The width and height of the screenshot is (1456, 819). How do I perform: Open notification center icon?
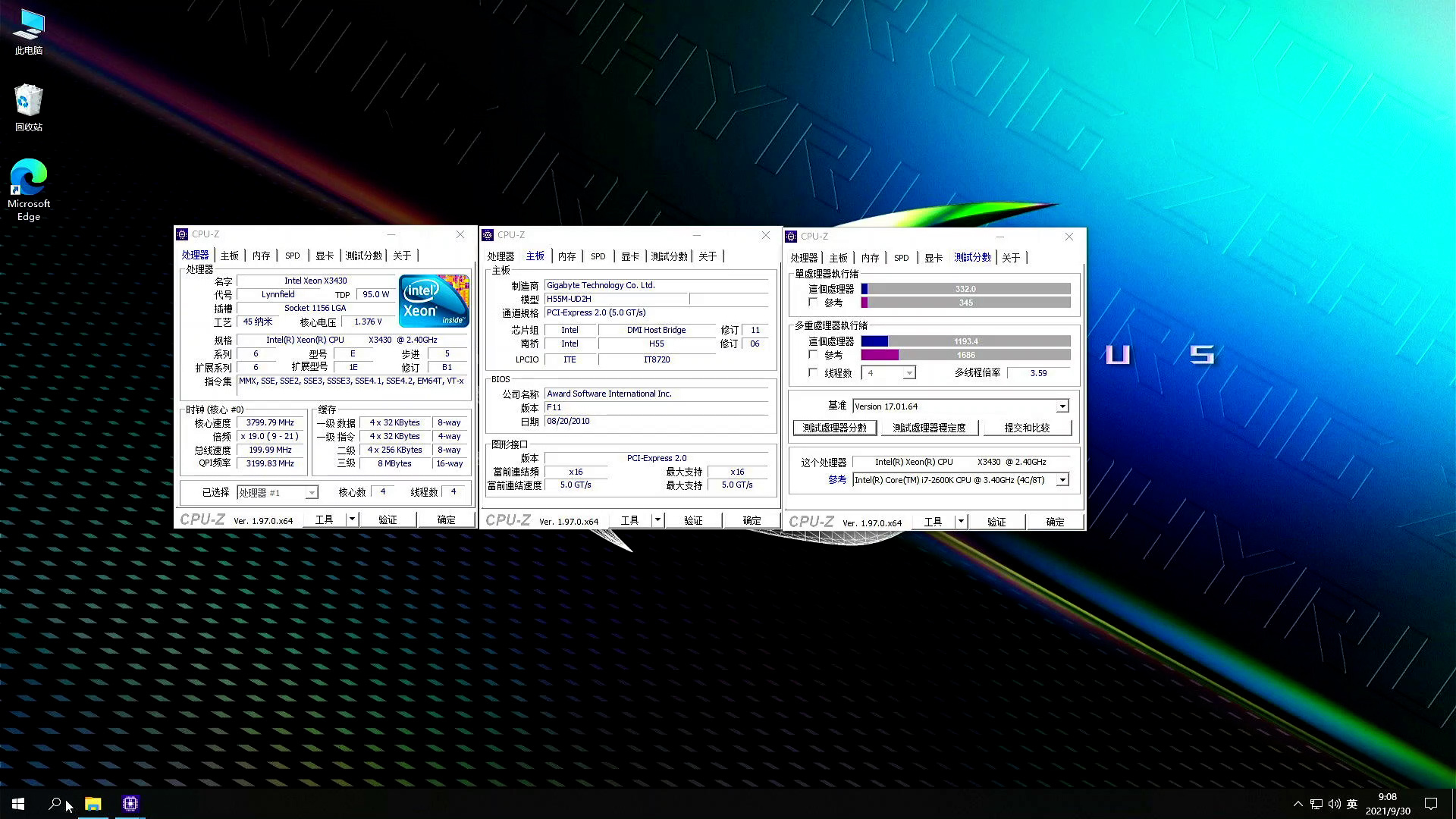click(1431, 804)
